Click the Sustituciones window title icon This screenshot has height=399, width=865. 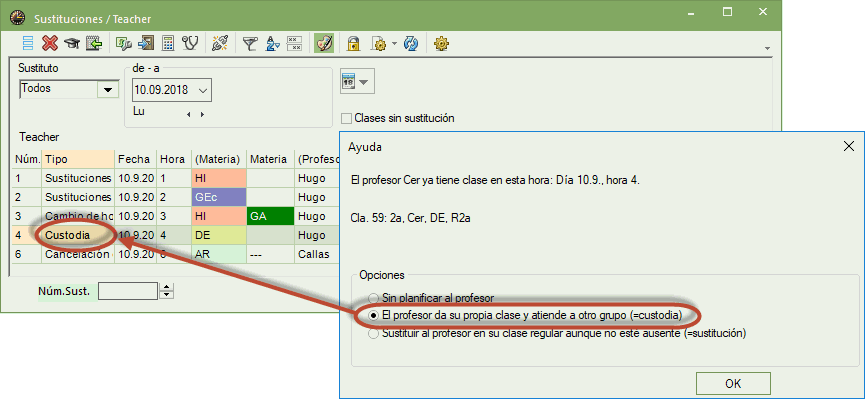[x=18, y=18]
